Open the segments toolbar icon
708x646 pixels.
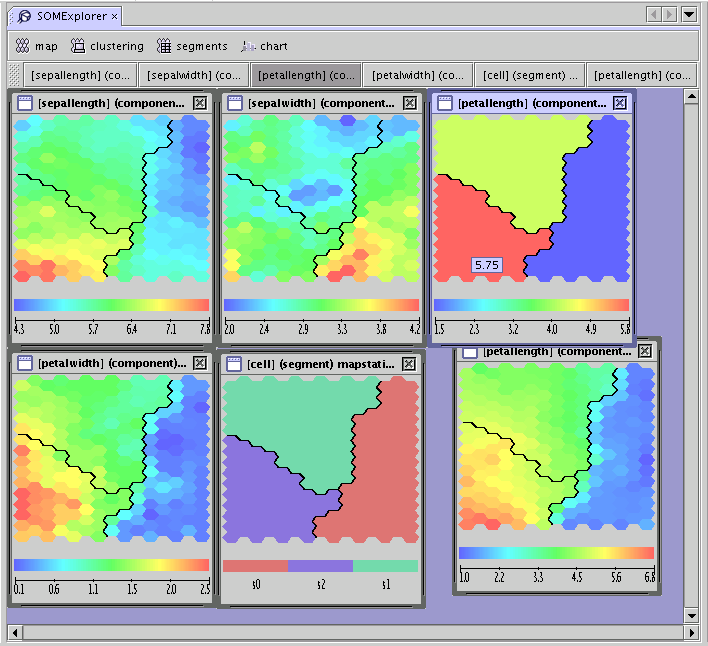click(164, 46)
